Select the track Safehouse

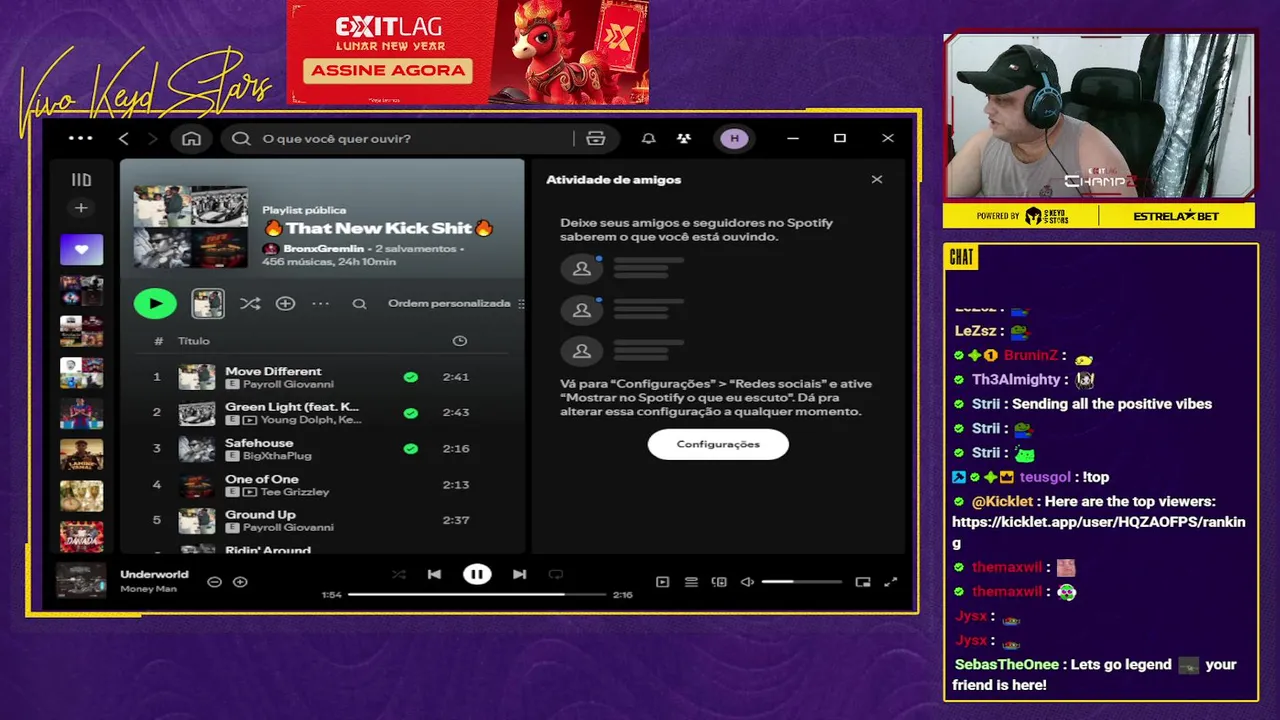[322, 448]
